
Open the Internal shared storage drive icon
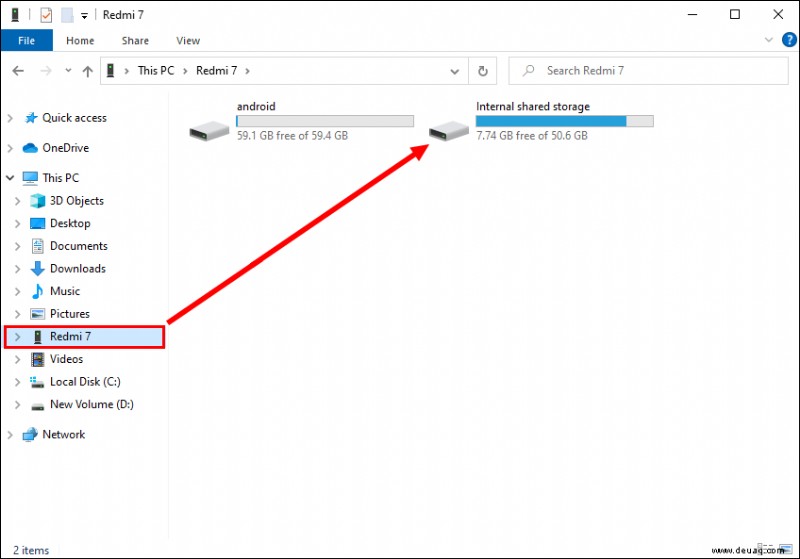point(449,131)
